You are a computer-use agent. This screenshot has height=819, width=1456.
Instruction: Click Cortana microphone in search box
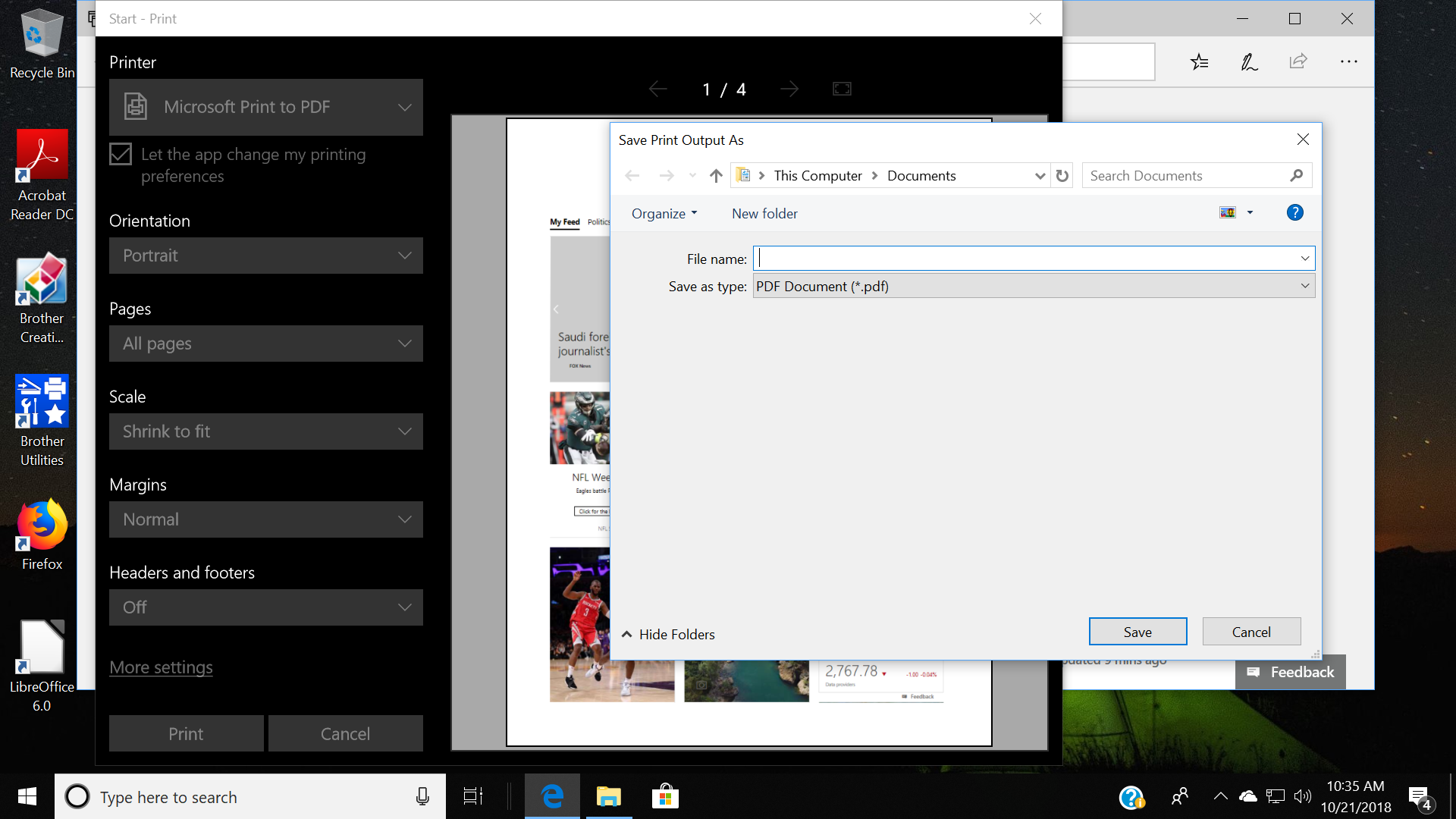click(422, 796)
